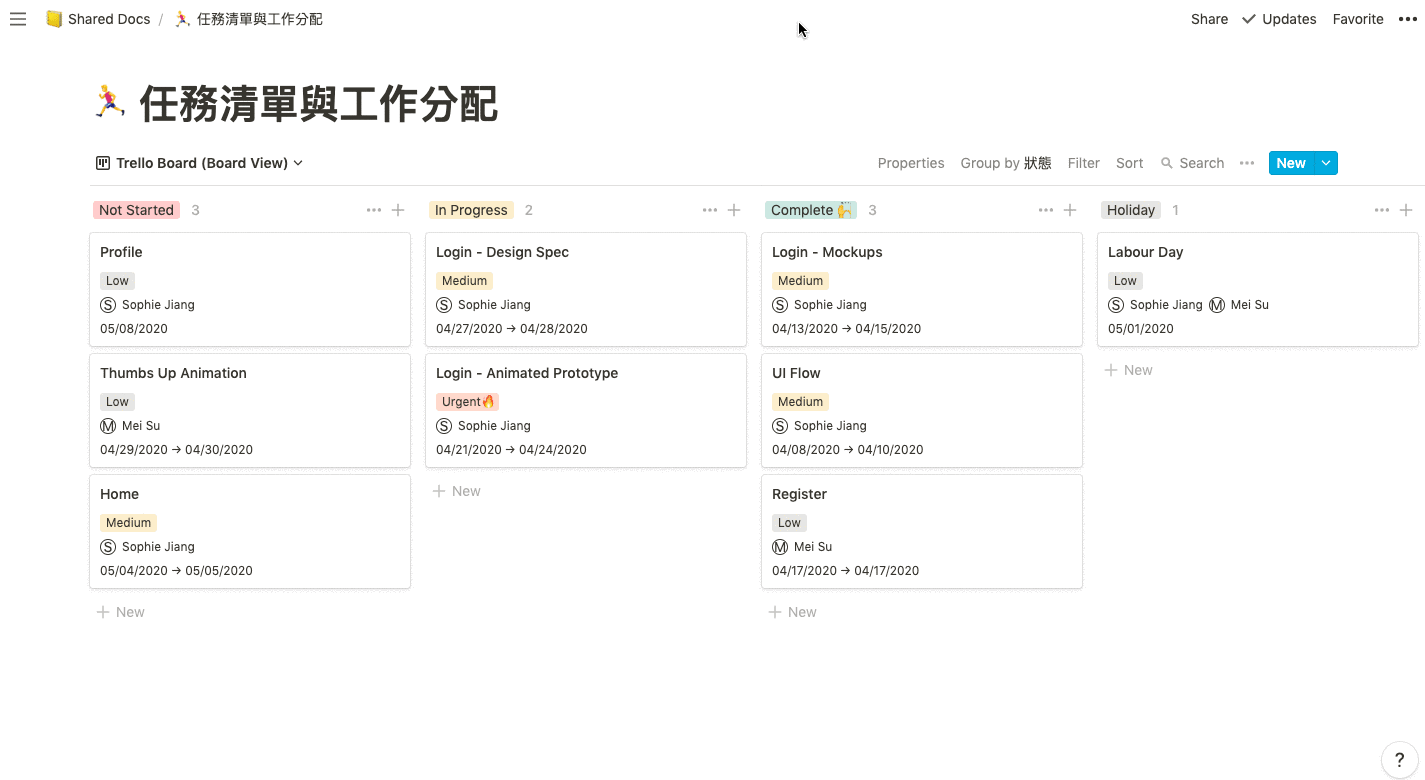Click the Medium tag on Home card

(128, 523)
